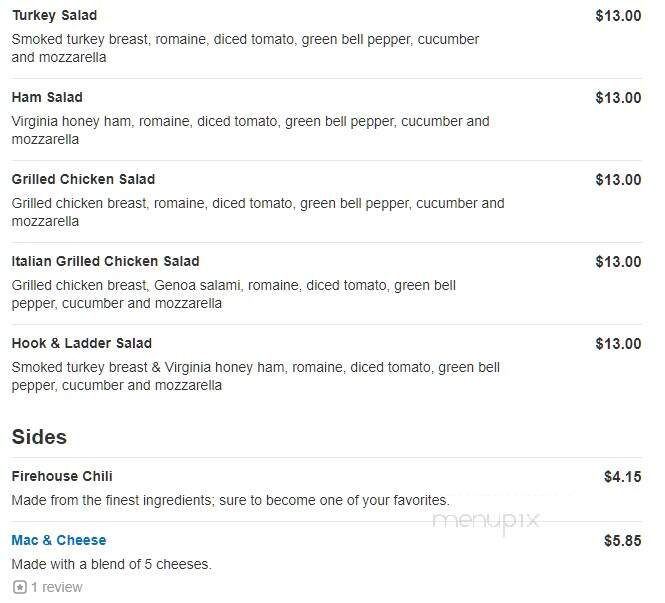This screenshot has height=603, width=665.
Task: Click the Firehouse Chili description text
Action: 231,500
